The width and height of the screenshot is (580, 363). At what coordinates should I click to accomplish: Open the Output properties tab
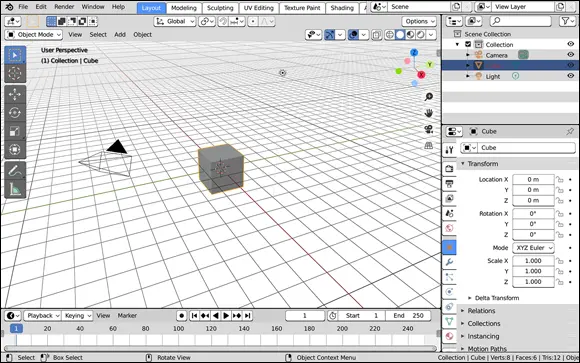pyautogui.click(x=449, y=184)
